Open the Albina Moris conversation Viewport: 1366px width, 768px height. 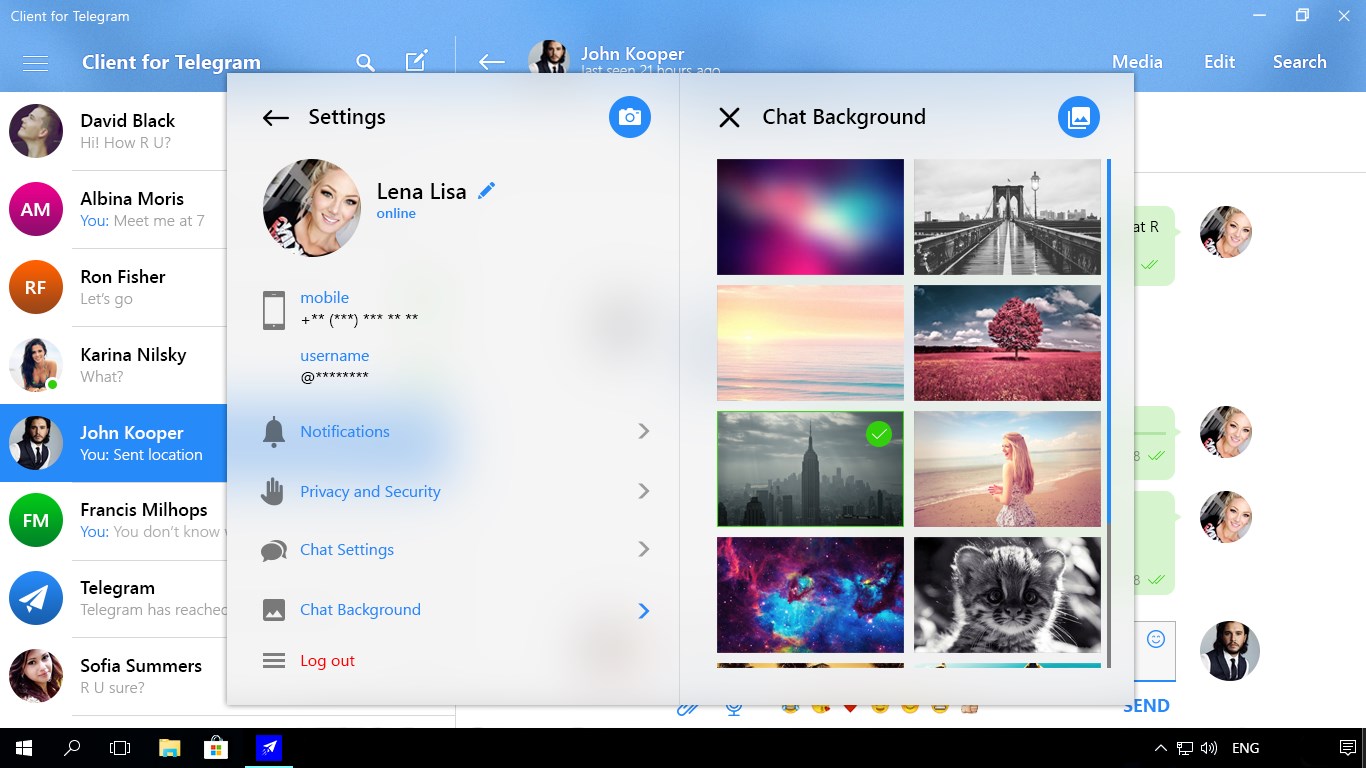pyautogui.click(x=114, y=209)
